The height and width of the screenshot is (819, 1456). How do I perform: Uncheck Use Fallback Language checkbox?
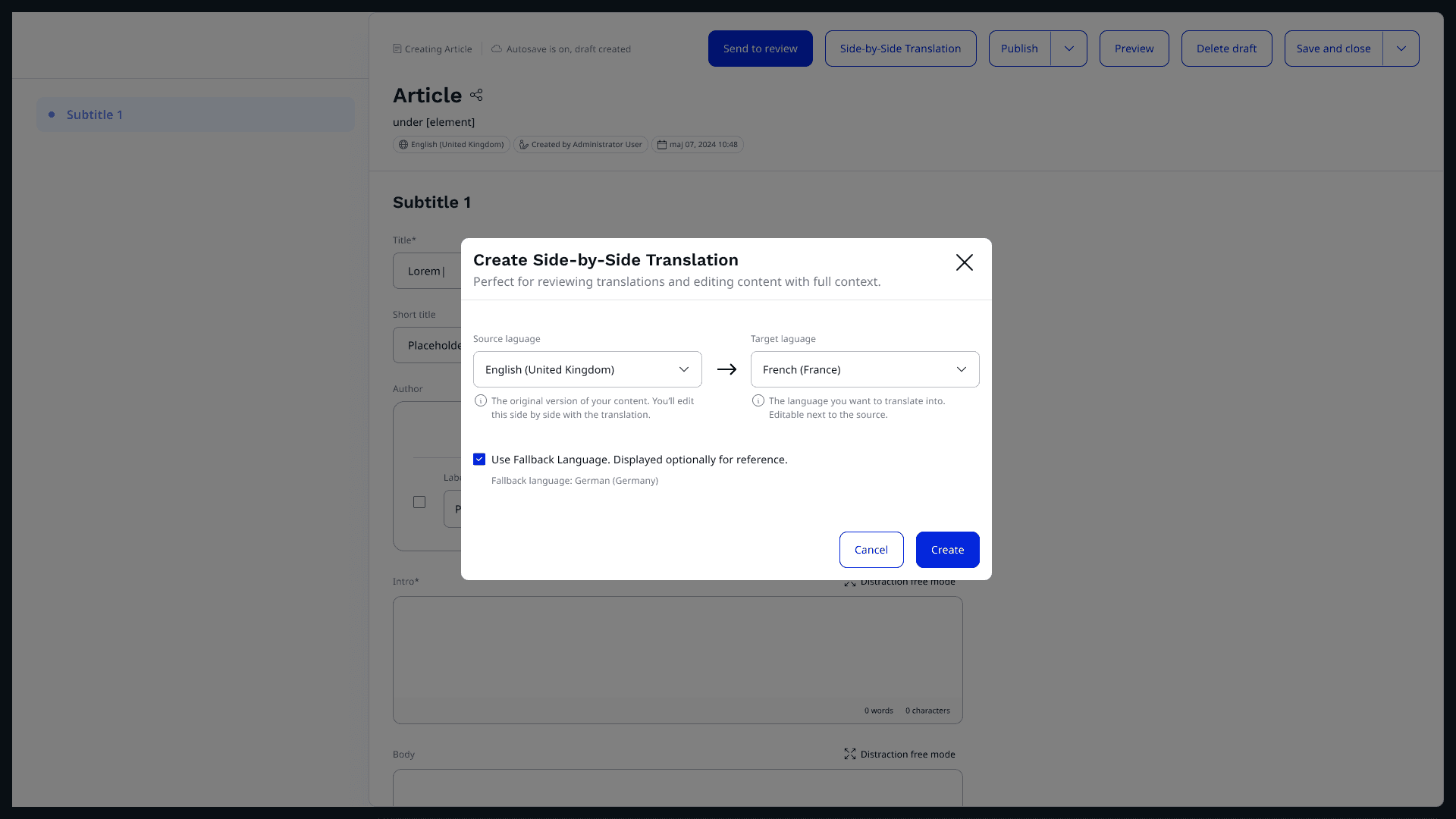pyautogui.click(x=479, y=460)
